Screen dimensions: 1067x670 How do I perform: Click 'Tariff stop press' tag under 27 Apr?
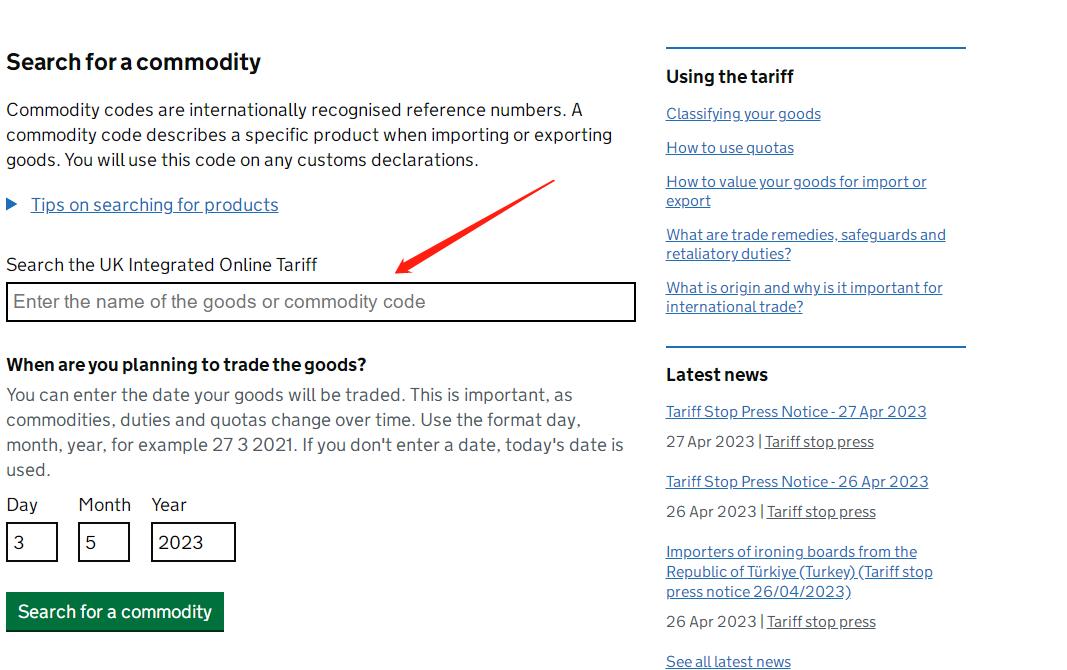(x=819, y=442)
